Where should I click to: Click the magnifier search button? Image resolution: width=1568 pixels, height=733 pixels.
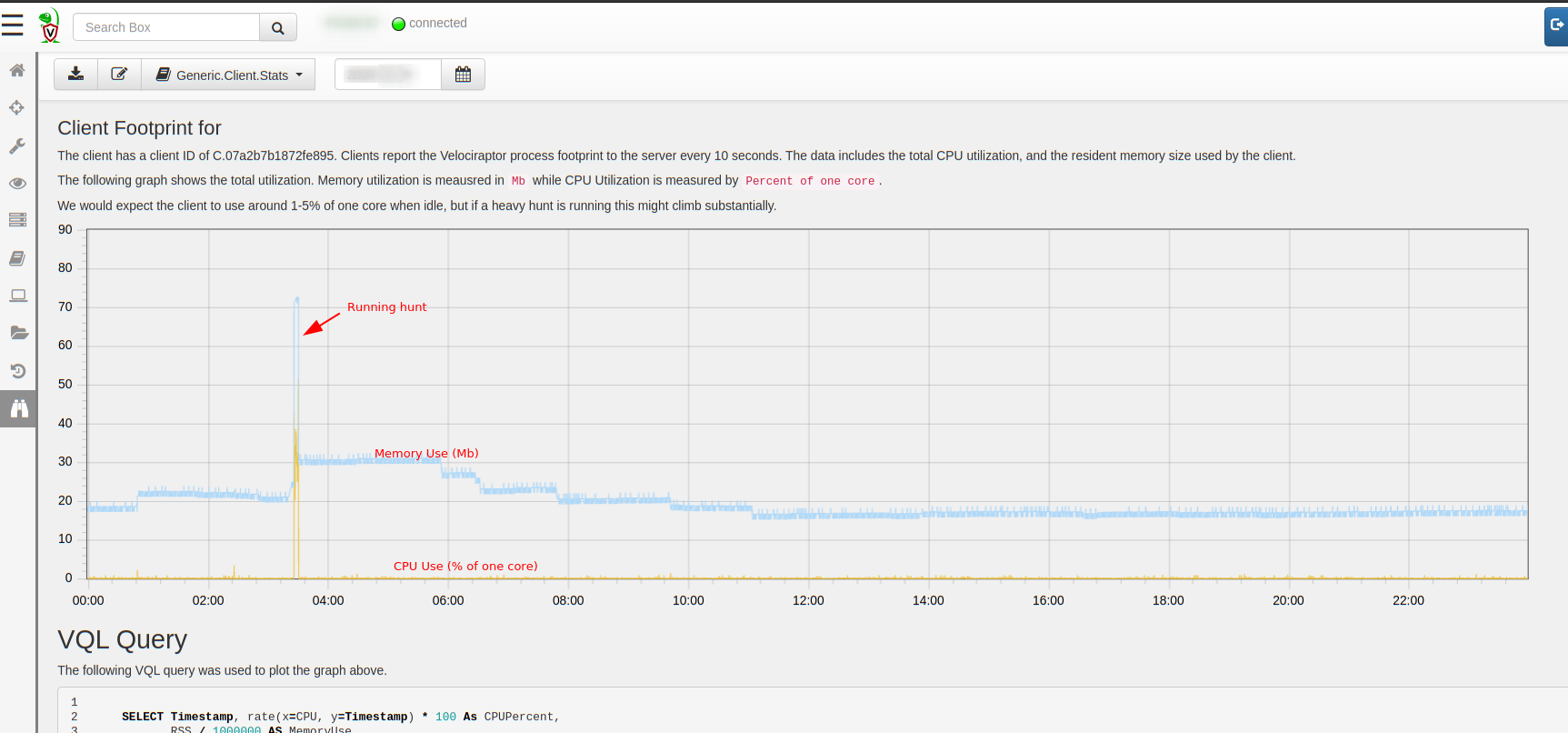[278, 27]
